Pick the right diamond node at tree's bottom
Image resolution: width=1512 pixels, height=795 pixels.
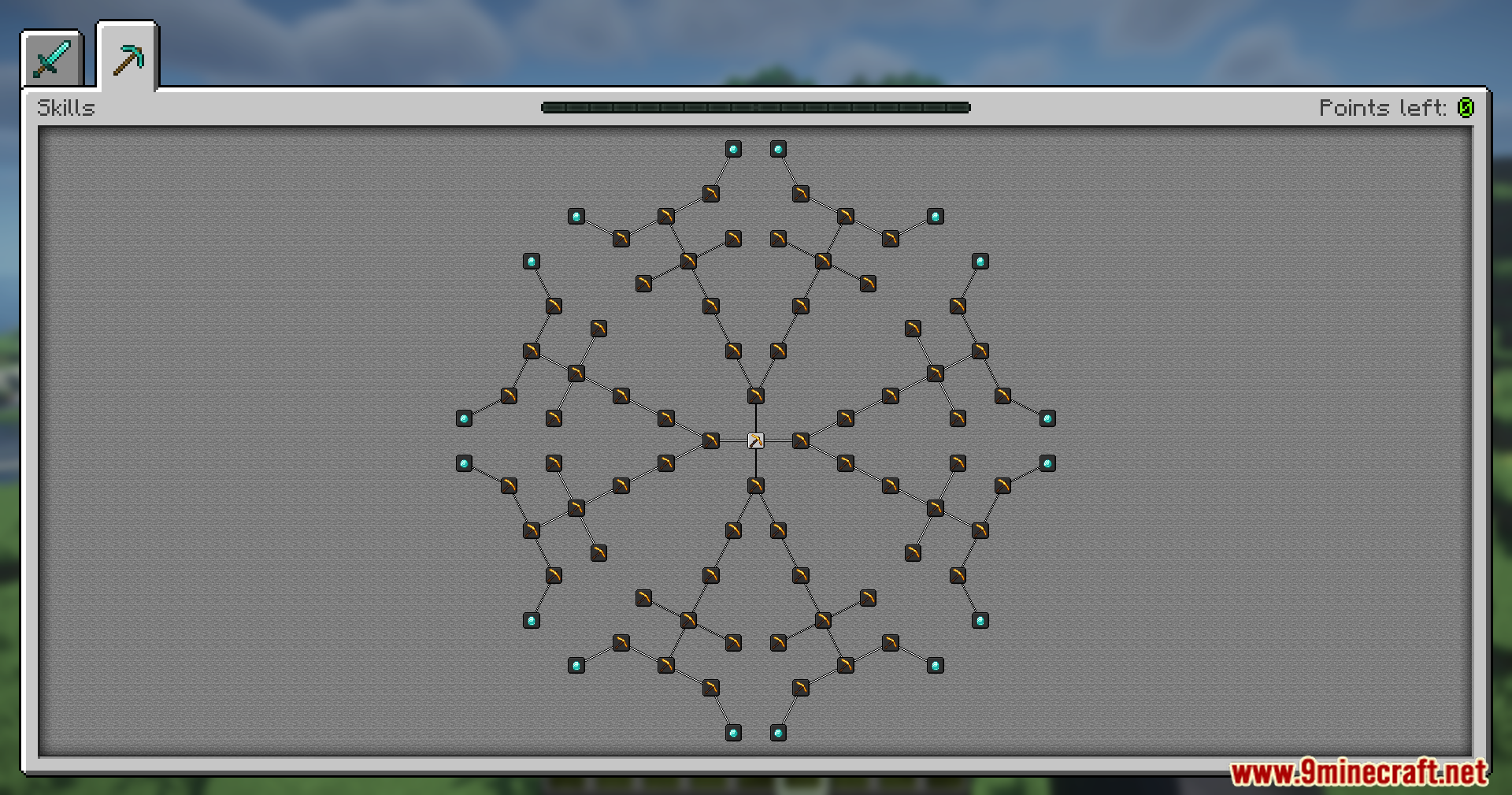point(778,733)
